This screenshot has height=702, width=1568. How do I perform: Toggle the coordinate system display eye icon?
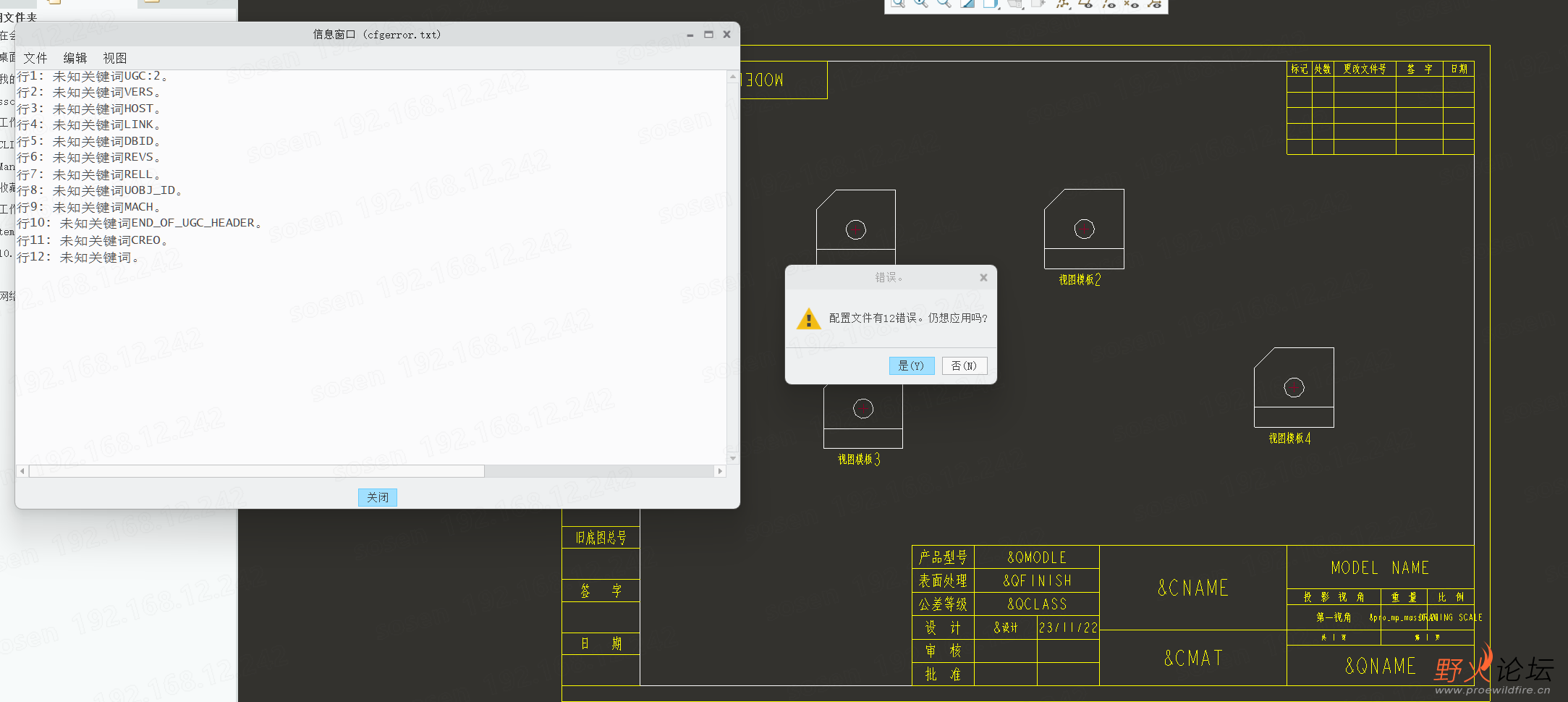point(1154,3)
